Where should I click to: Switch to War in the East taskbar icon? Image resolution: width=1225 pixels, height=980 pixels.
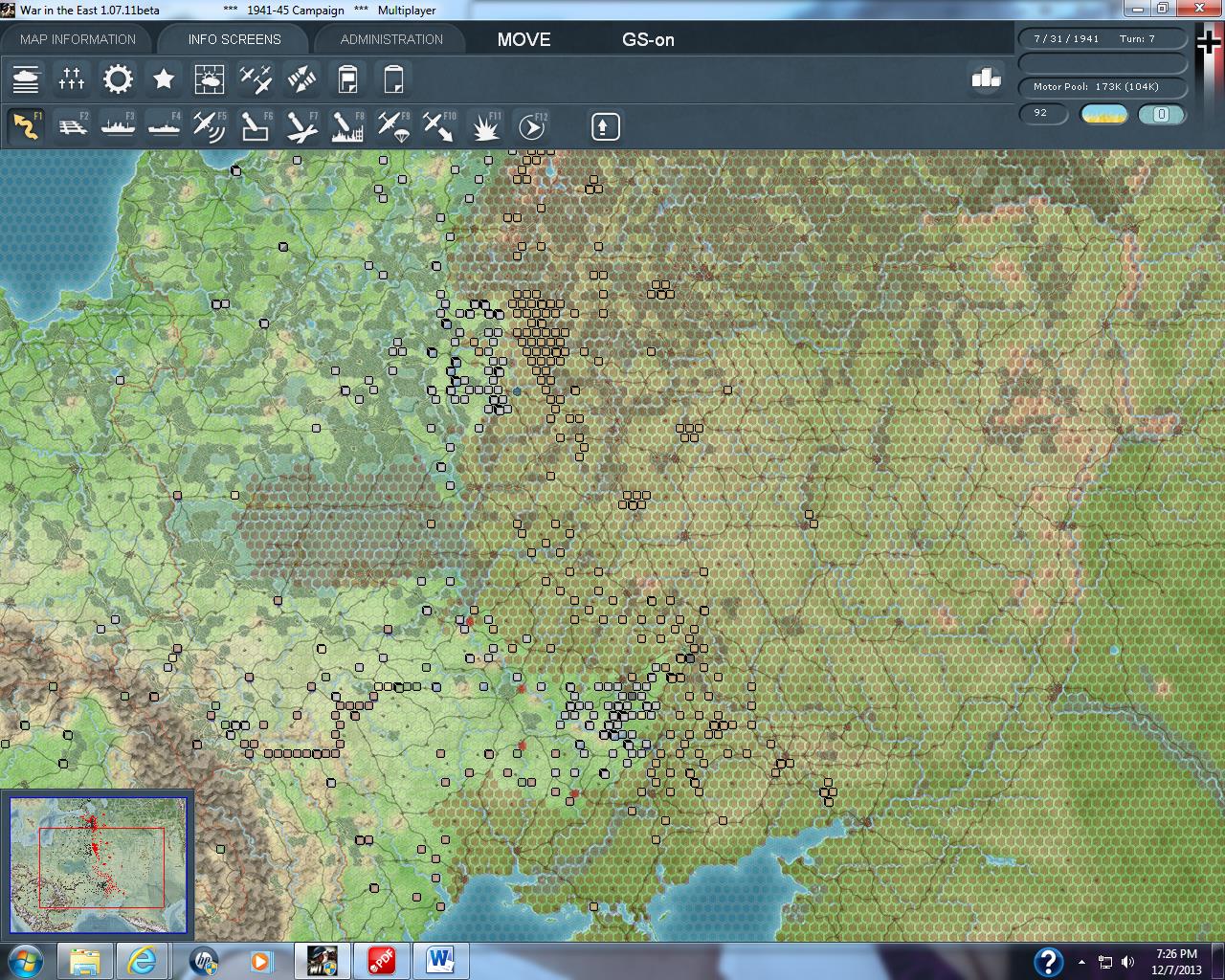(x=321, y=960)
